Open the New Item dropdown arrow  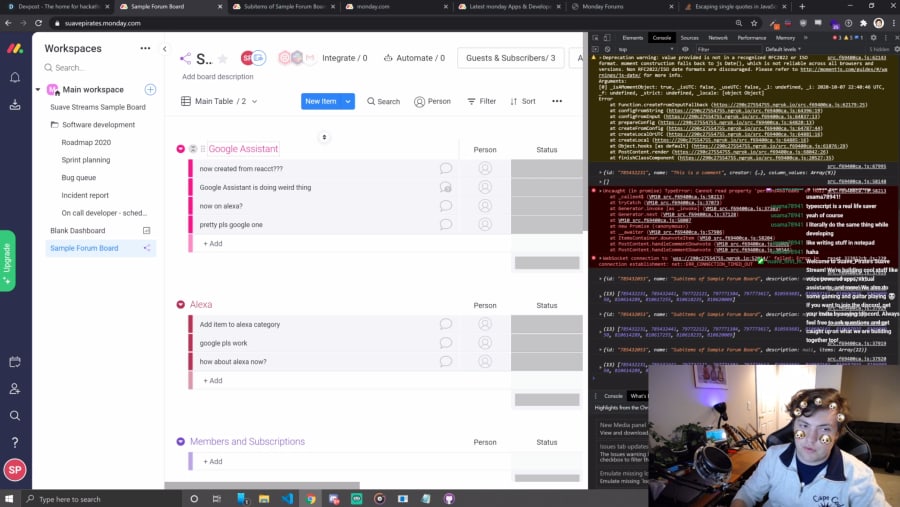[x=348, y=101]
